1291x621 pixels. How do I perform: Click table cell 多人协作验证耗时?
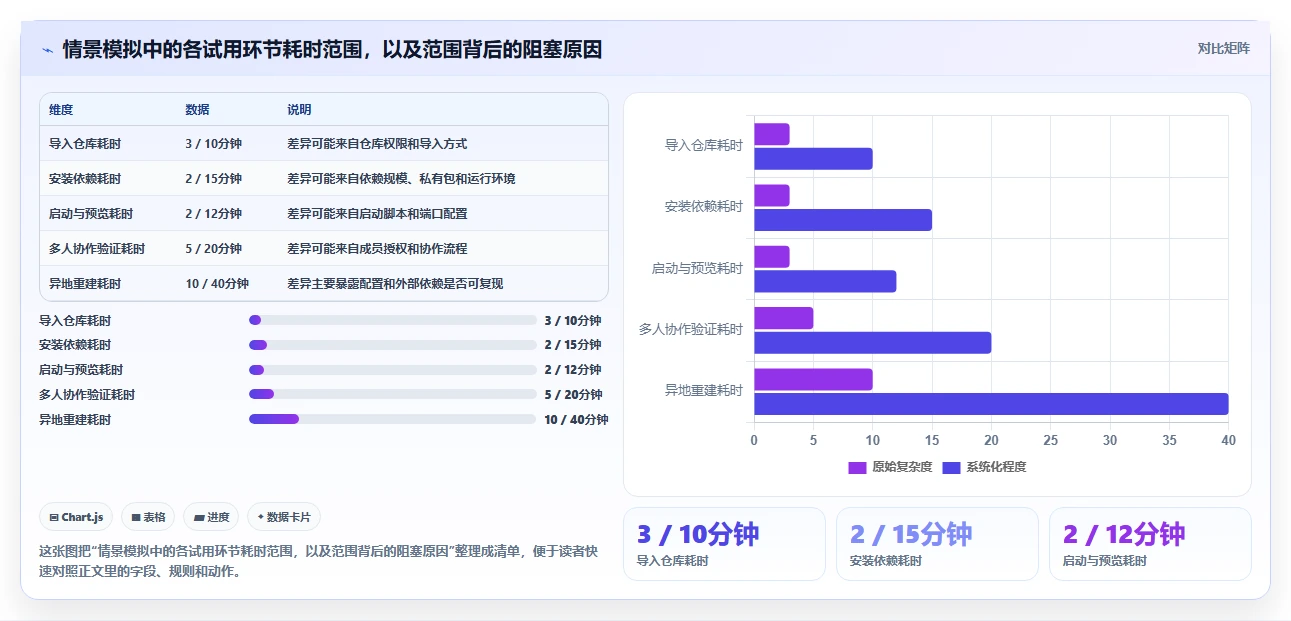[97, 248]
